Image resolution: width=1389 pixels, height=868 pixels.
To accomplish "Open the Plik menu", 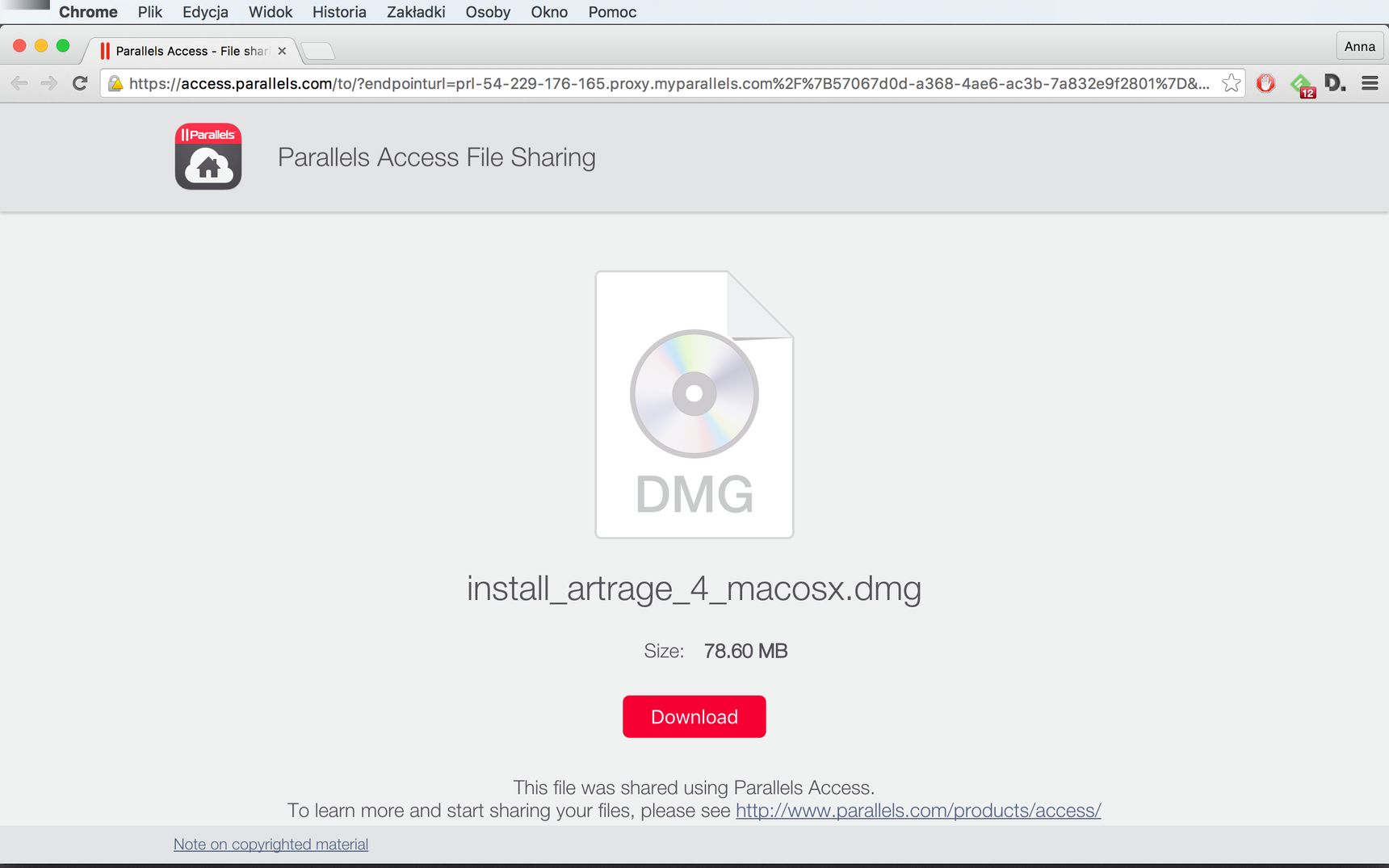I will 150,12.
